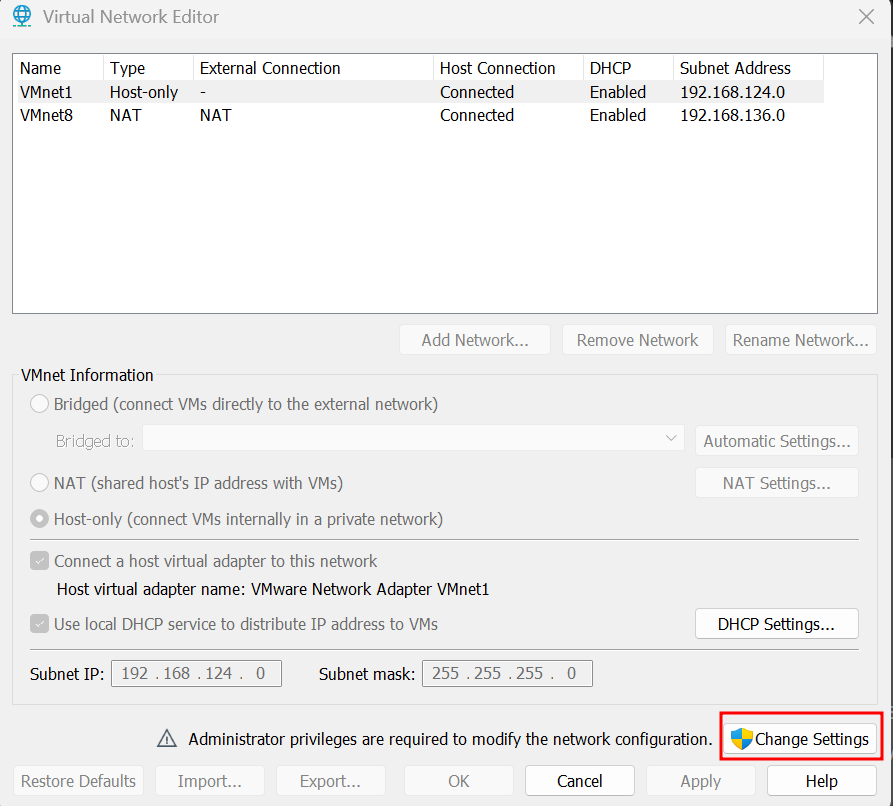
Task: Click the Subnet mask field
Action: pos(507,673)
